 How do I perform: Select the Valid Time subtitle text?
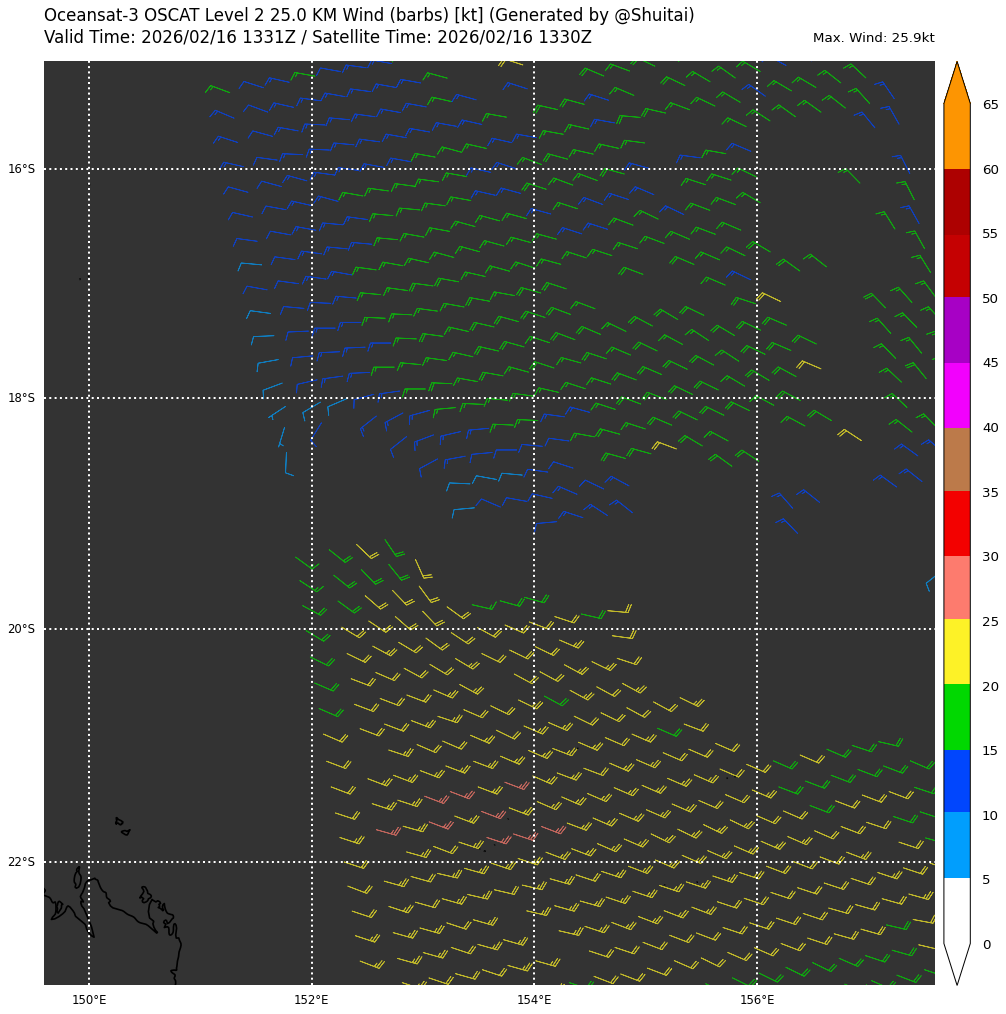pyautogui.click(x=317, y=38)
